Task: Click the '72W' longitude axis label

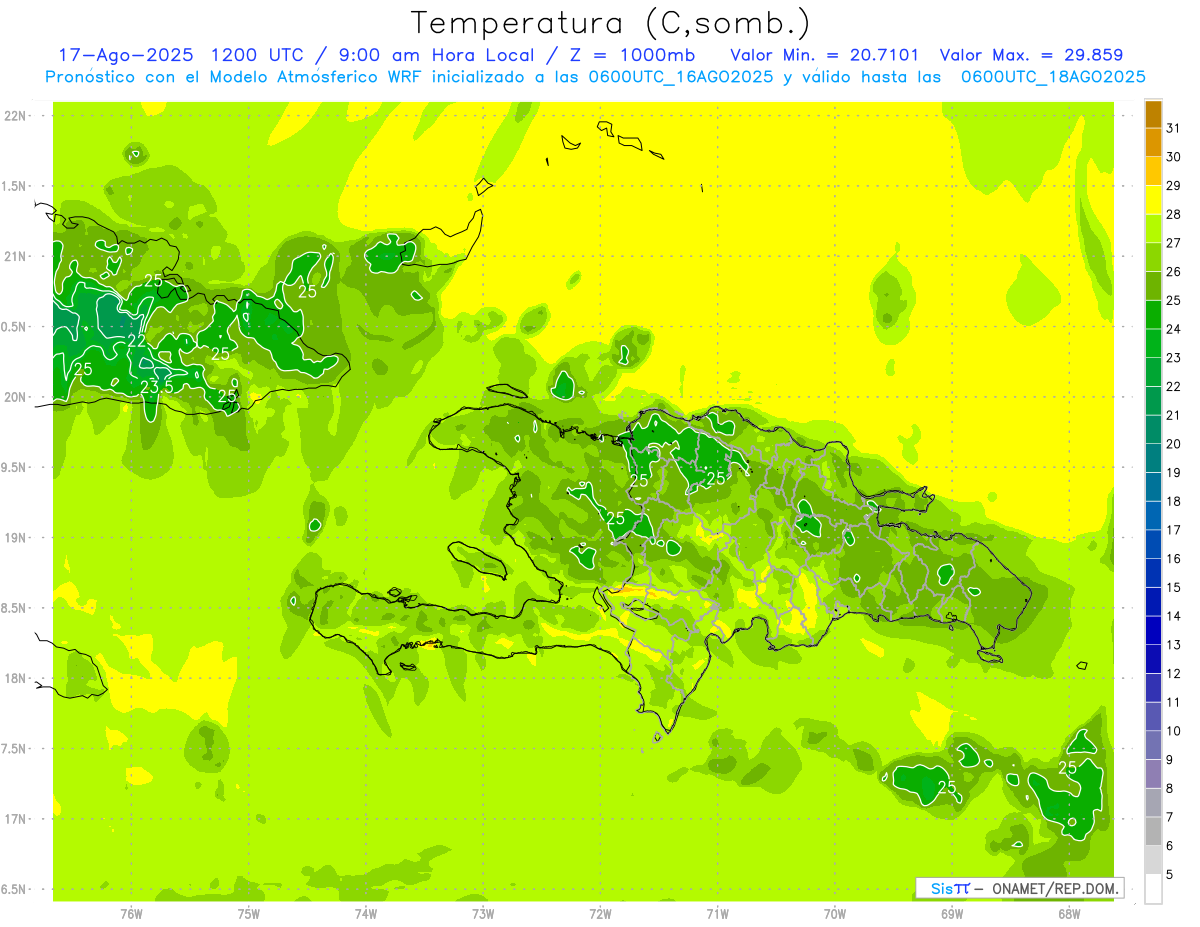Action: point(600,914)
